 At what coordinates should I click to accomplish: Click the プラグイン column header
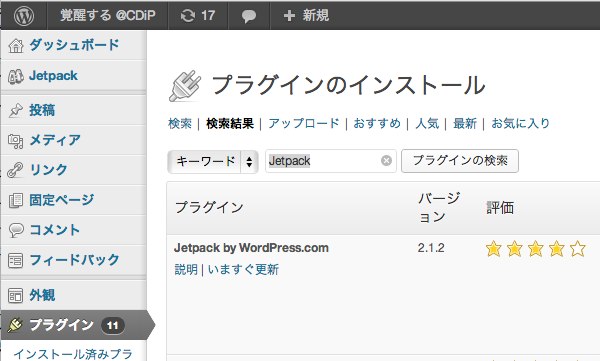pos(209,207)
